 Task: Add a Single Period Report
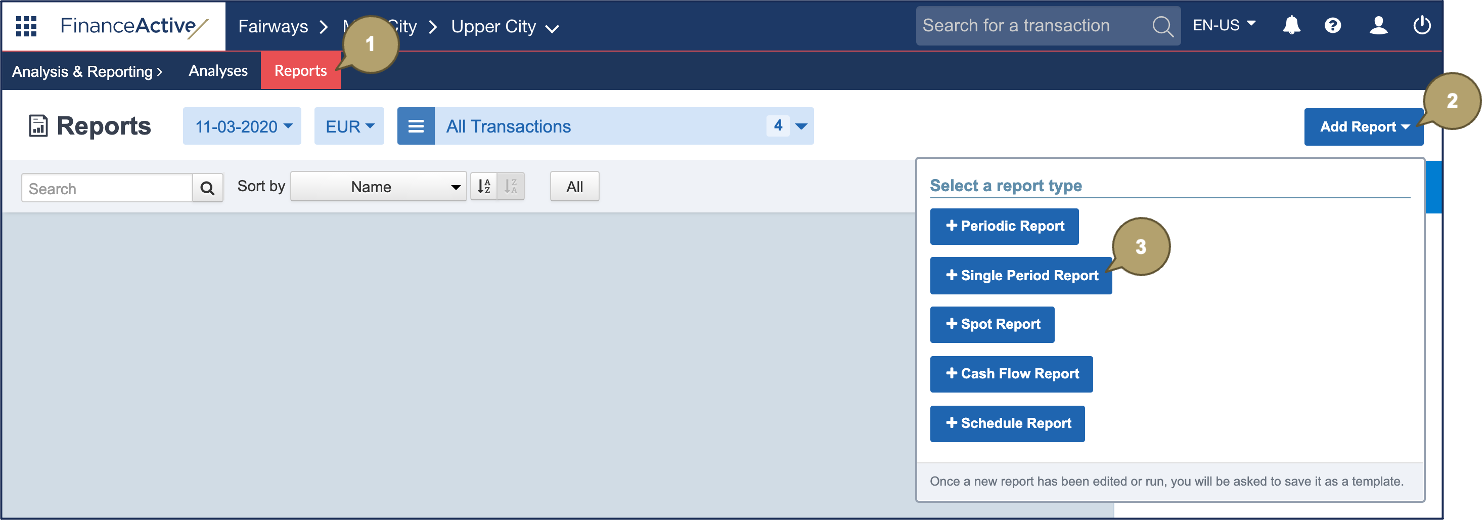tap(1020, 276)
